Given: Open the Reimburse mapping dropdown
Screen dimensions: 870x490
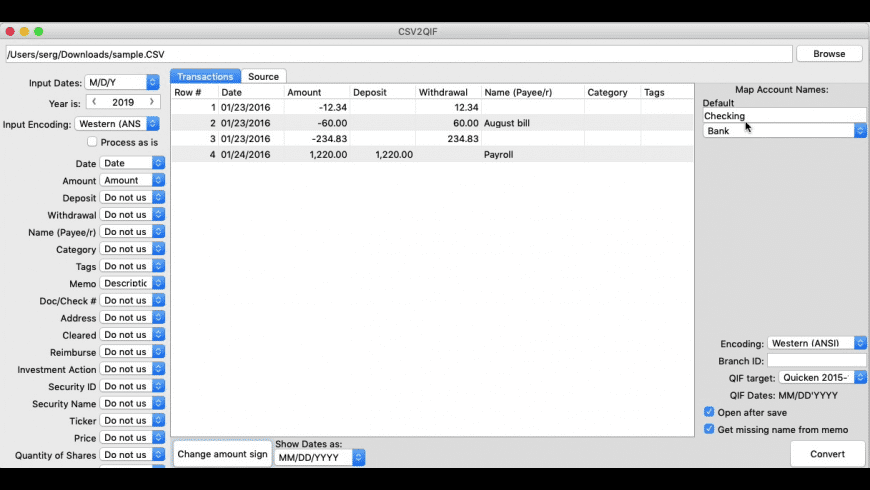Looking at the screenshot, I should tap(132, 352).
